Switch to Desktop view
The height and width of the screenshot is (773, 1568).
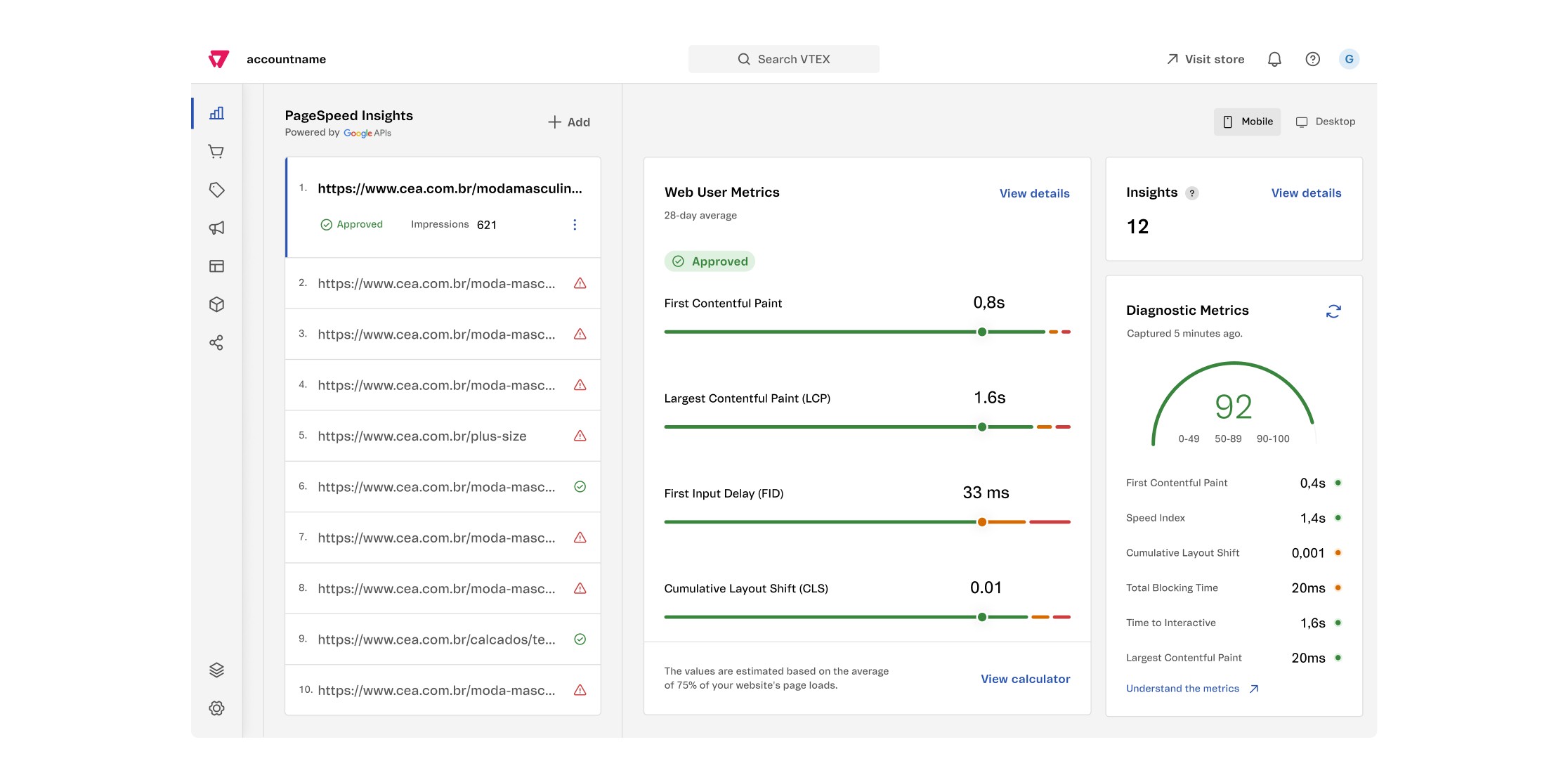[1326, 122]
